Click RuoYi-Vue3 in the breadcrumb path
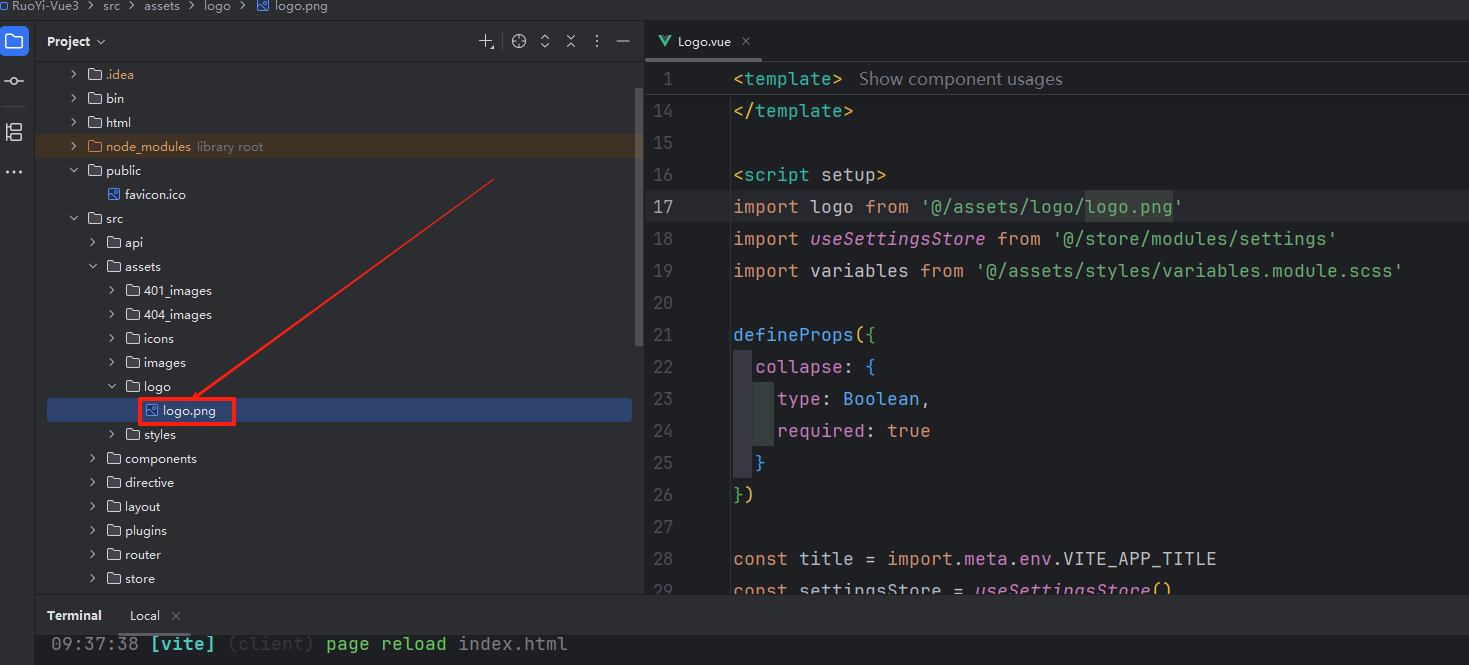Viewport: 1469px width, 665px height. tap(45, 6)
